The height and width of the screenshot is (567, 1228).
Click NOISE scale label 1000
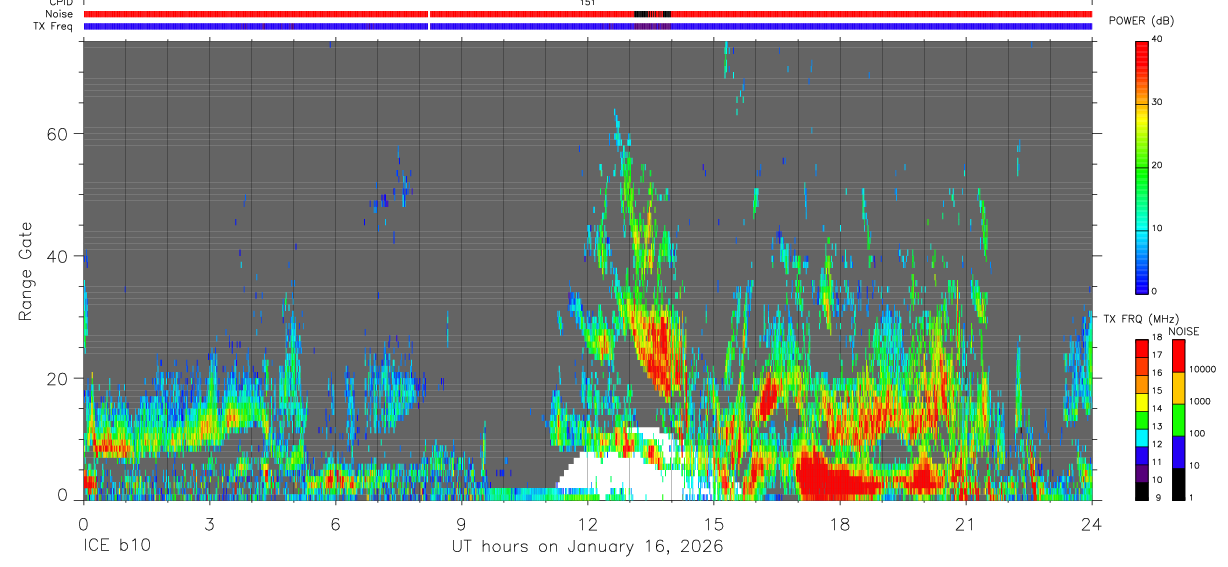pyautogui.click(x=1200, y=401)
